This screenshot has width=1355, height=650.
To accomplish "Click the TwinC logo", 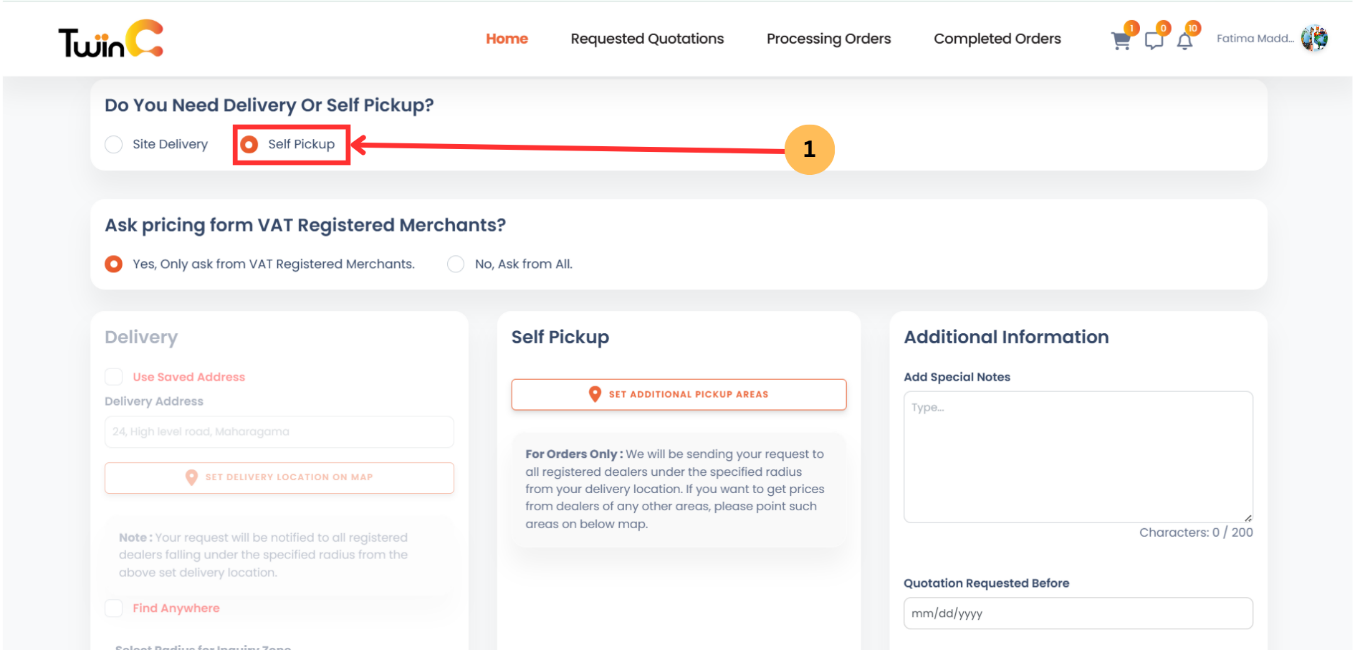I will coord(109,38).
